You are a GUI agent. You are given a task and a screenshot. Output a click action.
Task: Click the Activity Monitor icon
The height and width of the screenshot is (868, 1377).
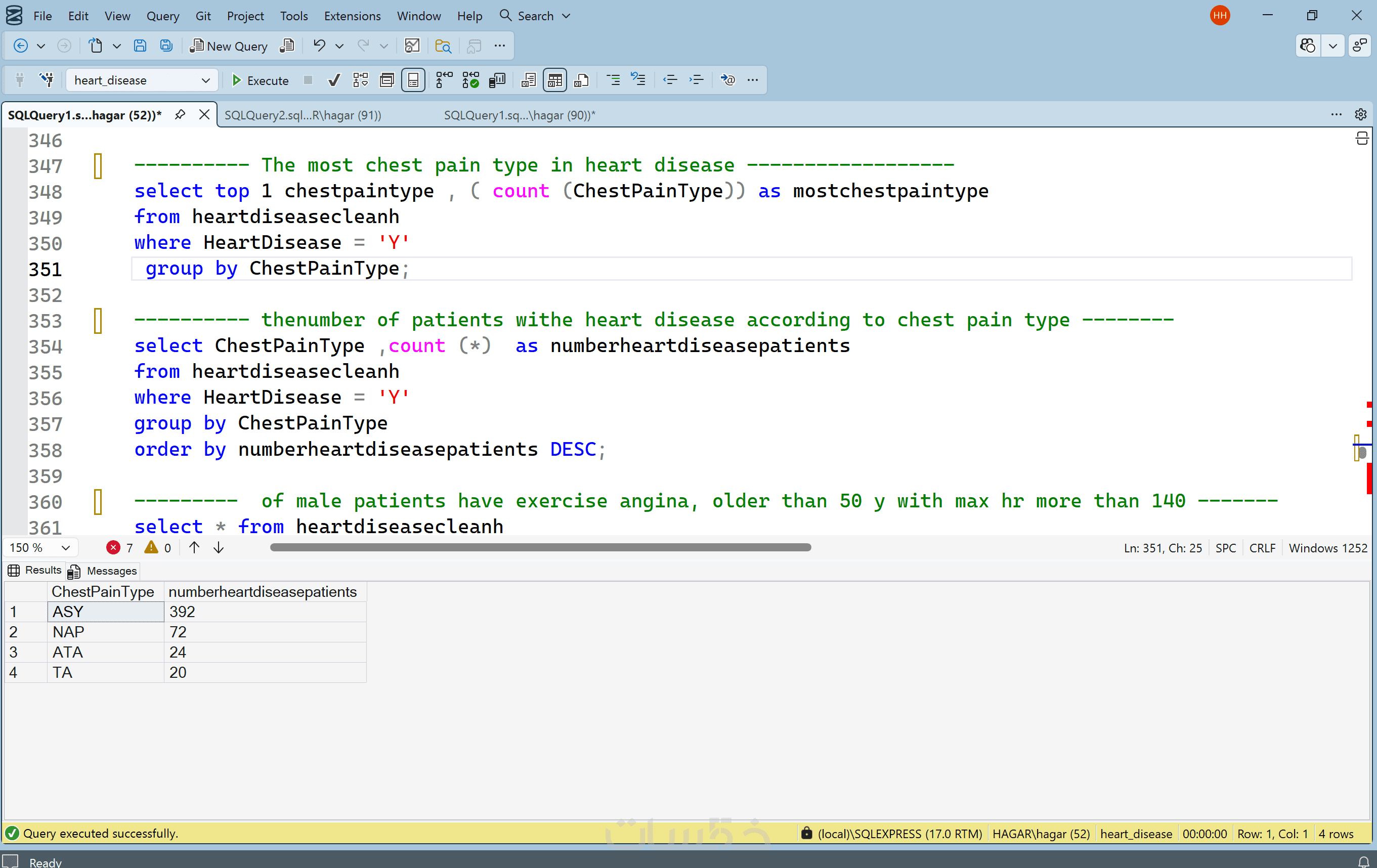coord(412,46)
